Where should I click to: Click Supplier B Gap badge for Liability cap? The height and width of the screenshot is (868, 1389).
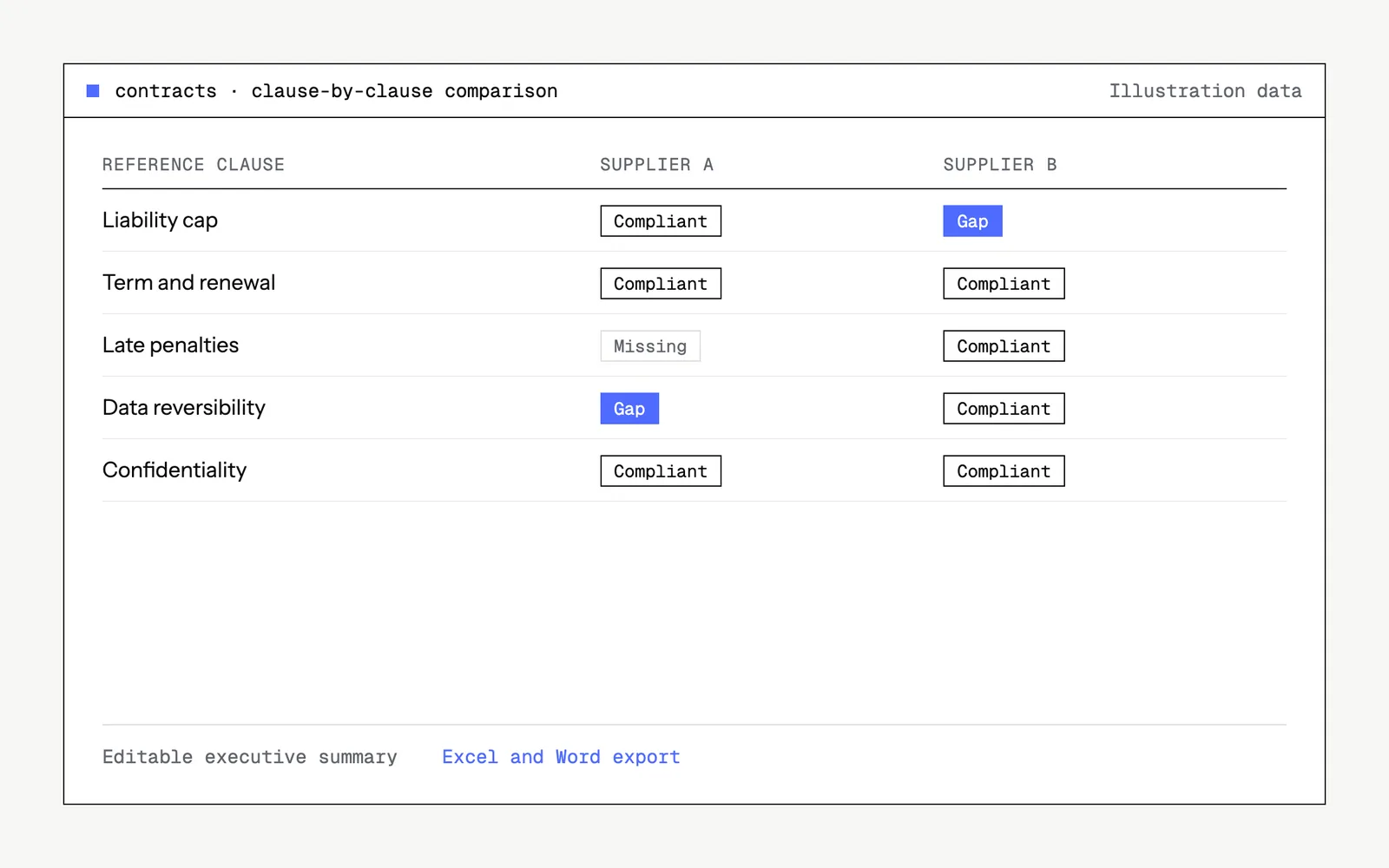pyautogui.click(x=972, y=221)
